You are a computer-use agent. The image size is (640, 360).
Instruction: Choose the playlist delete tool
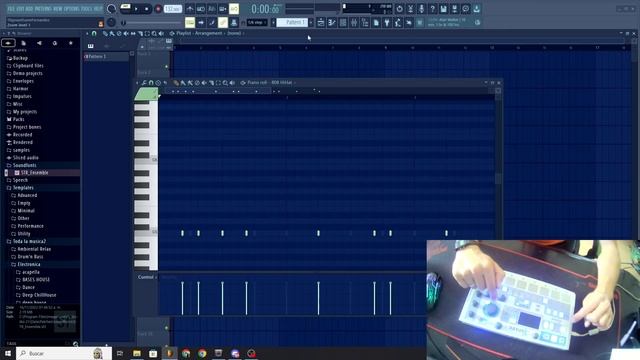[119, 33]
